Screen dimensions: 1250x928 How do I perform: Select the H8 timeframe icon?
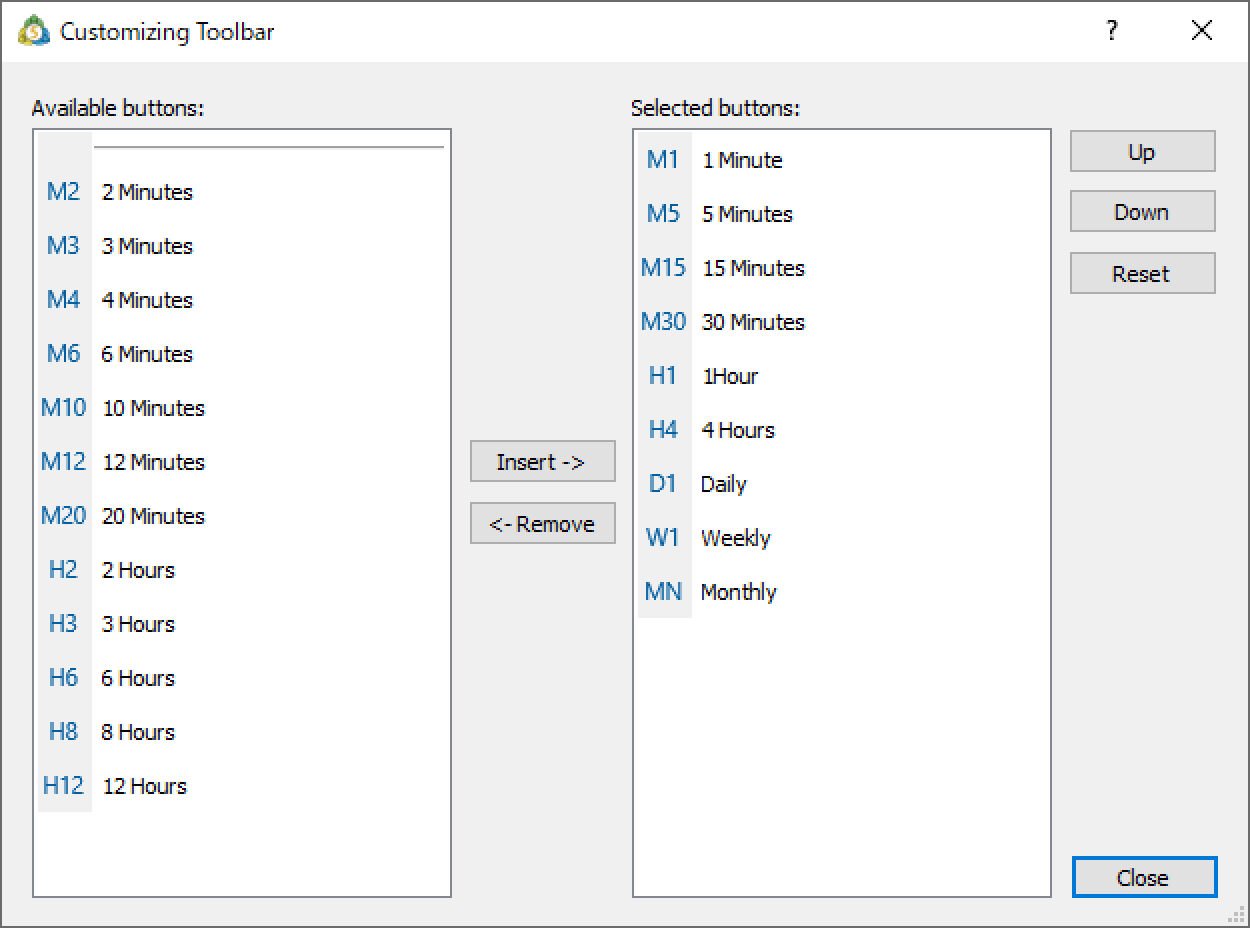tap(63, 732)
